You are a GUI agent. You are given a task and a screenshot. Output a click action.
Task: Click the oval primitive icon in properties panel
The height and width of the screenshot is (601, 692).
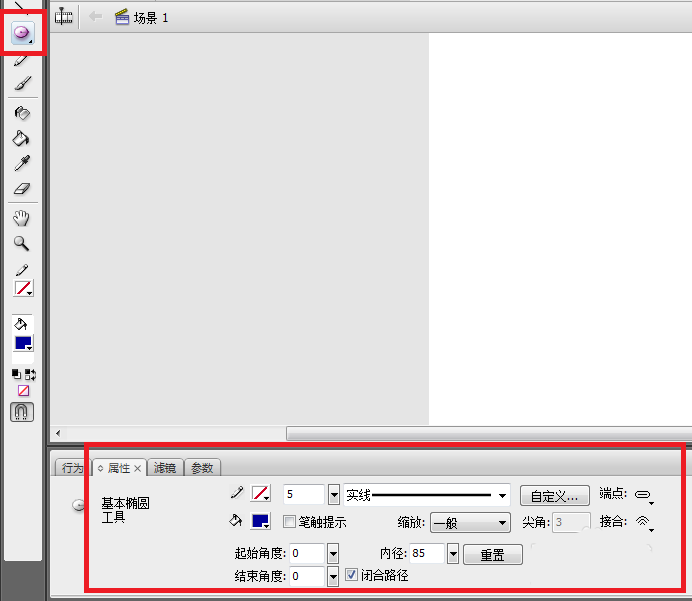(x=79, y=505)
